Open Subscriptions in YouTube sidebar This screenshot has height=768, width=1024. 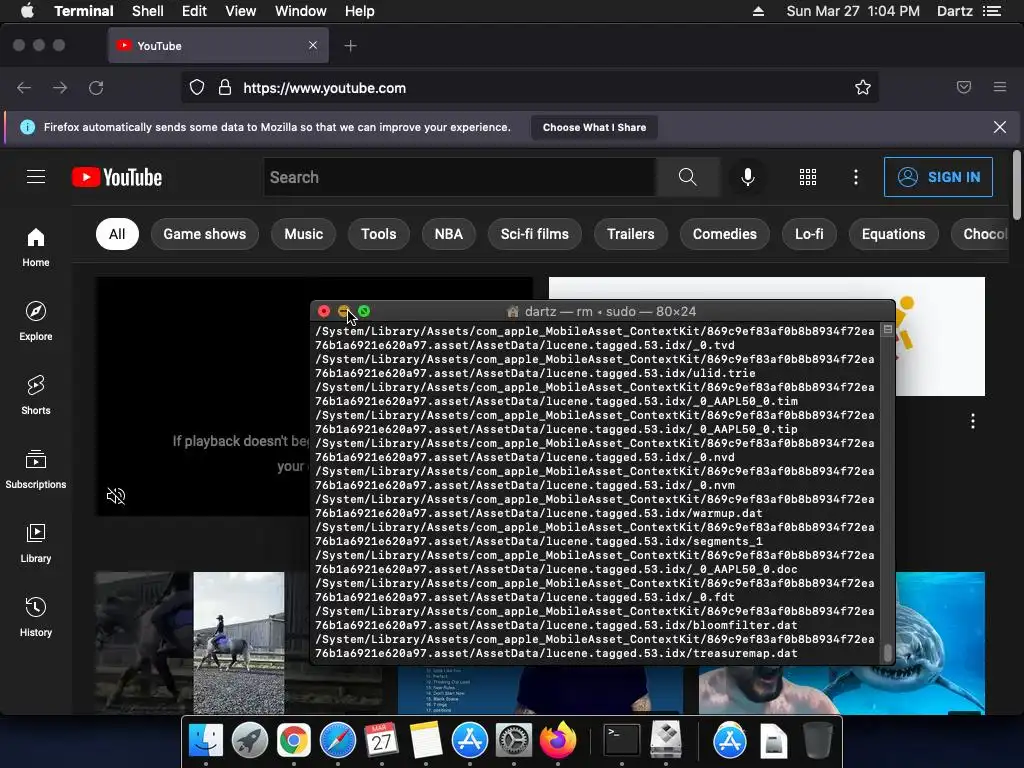click(36, 470)
